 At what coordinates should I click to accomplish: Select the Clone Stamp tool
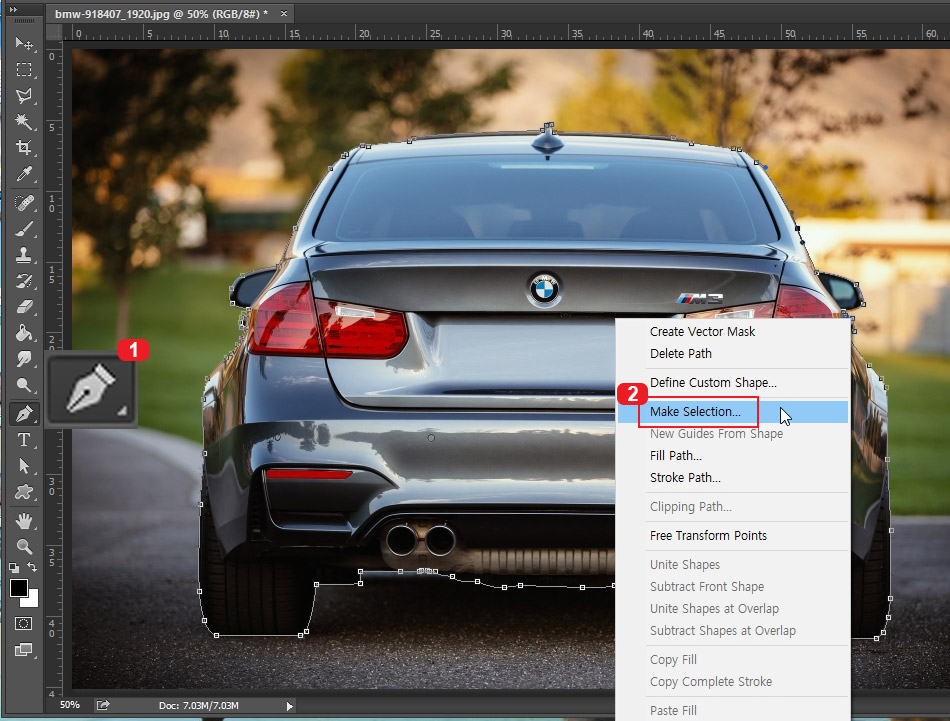(24, 255)
